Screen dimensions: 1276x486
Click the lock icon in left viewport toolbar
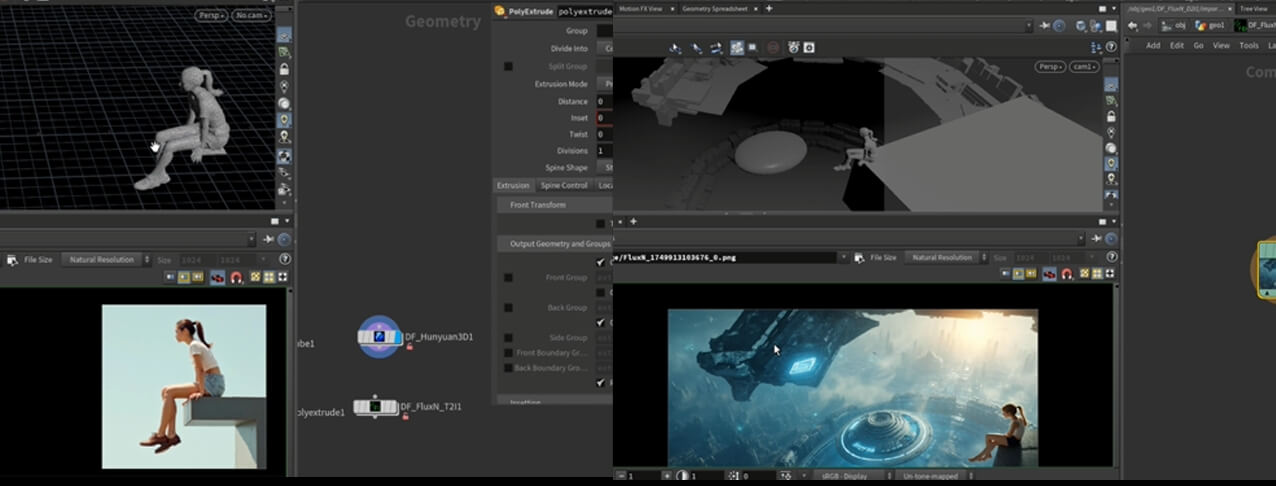tap(284, 69)
